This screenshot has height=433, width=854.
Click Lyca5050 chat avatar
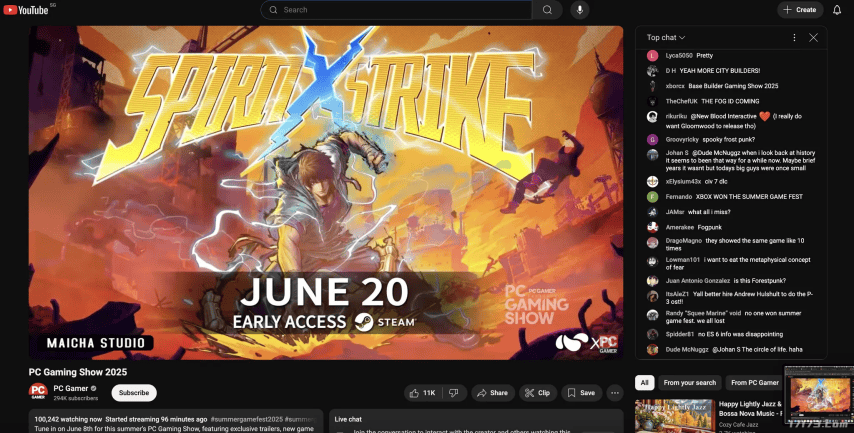coord(652,56)
